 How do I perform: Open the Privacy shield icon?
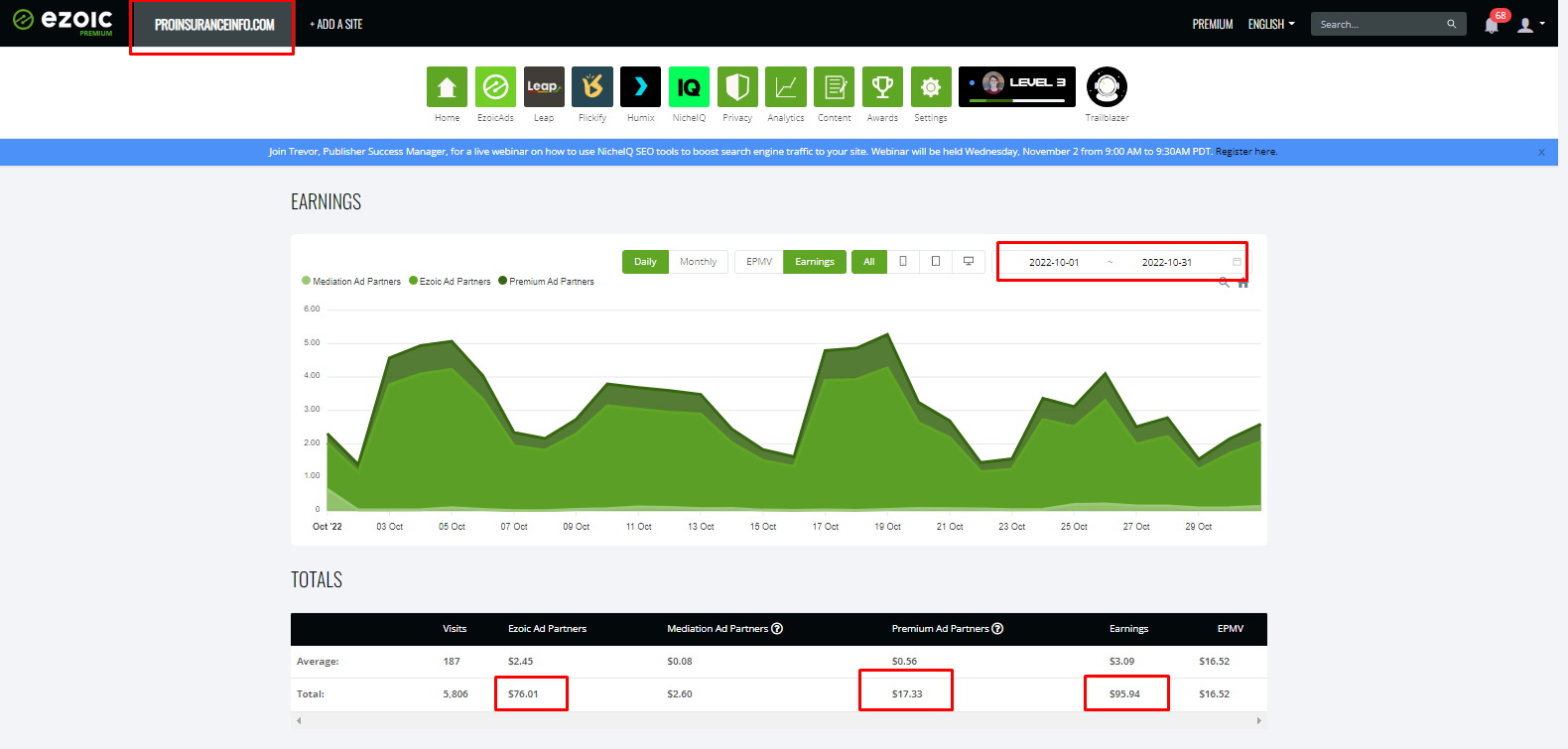click(x=737, y=87)
